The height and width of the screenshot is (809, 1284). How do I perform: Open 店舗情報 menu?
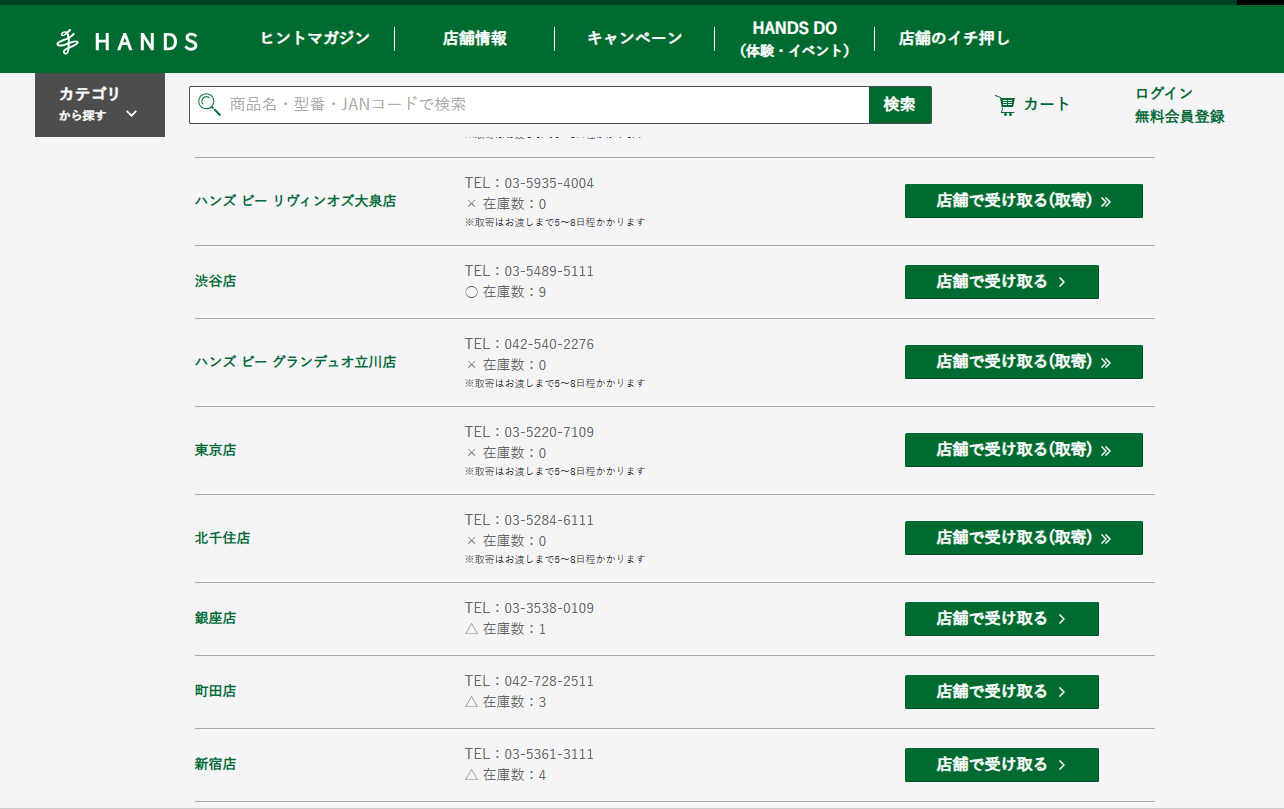[475, 39]
